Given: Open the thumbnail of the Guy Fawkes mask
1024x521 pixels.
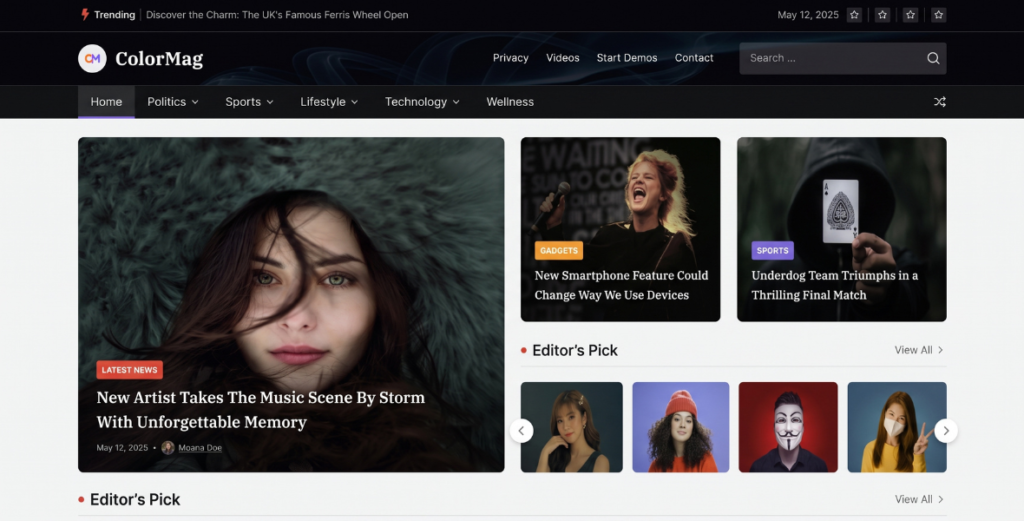Looking at the screenshot, I should [x=788, y=427].
